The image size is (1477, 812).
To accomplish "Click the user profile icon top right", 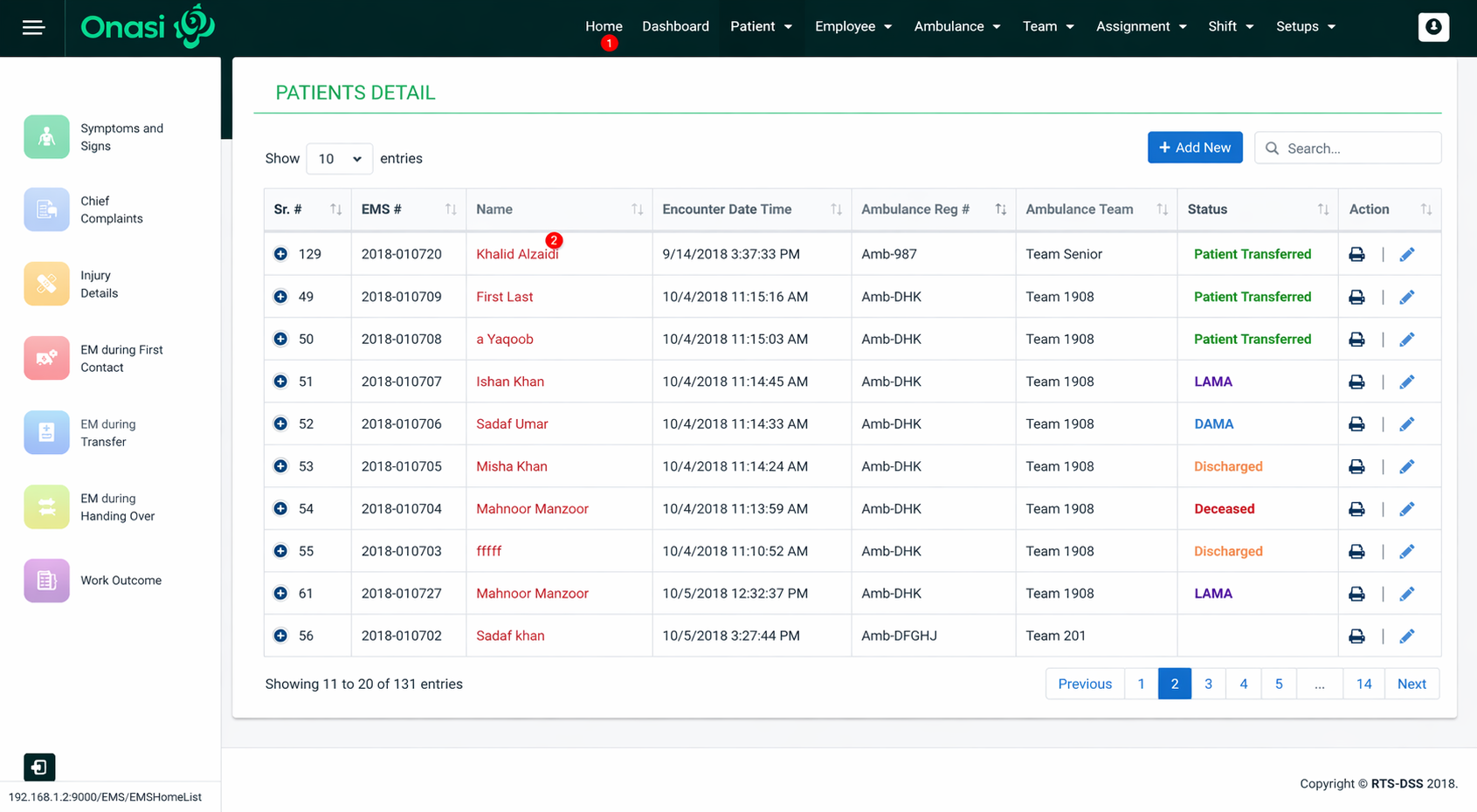I will [x=1433, y=27].
